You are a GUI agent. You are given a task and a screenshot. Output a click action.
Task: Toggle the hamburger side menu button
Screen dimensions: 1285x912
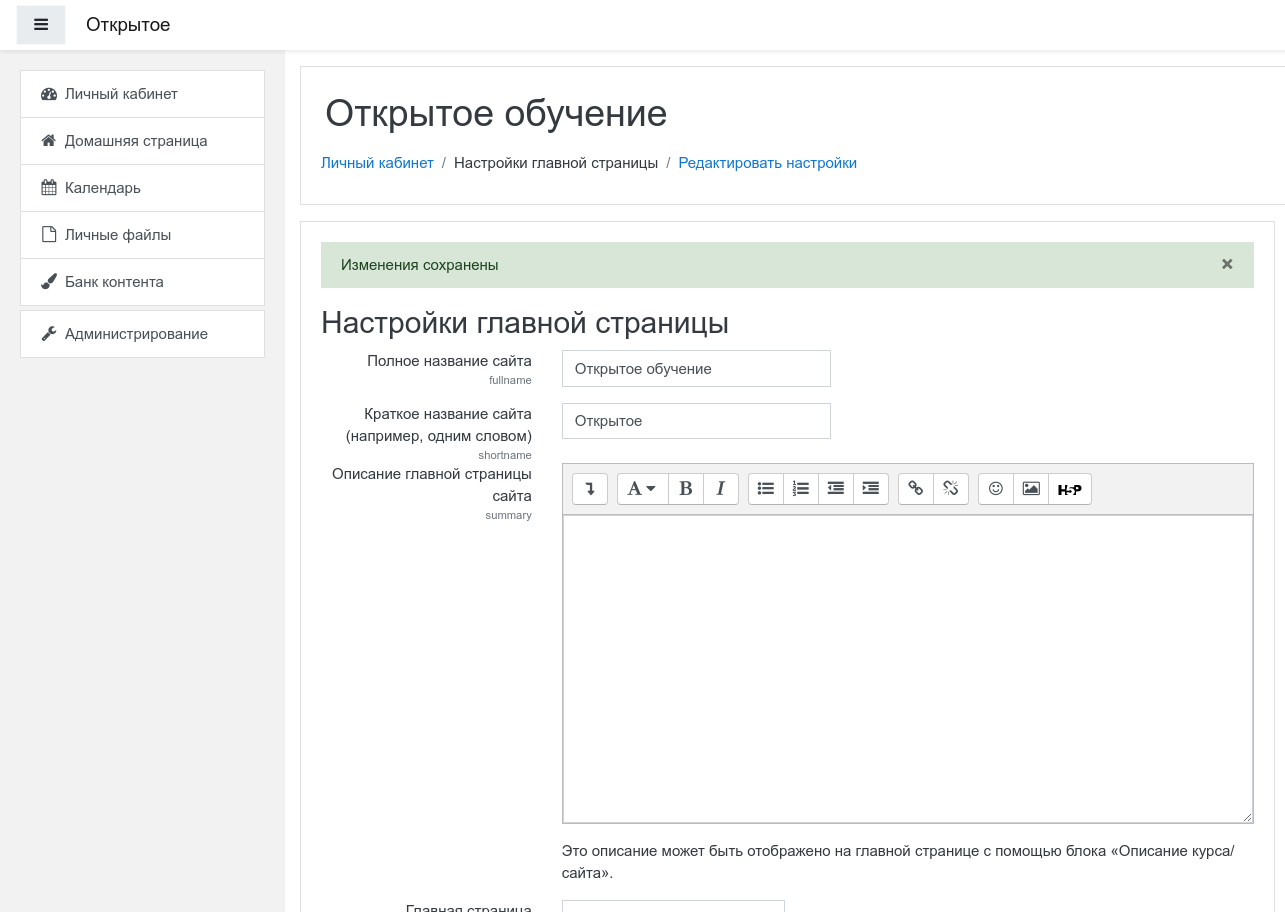[41, 25]
